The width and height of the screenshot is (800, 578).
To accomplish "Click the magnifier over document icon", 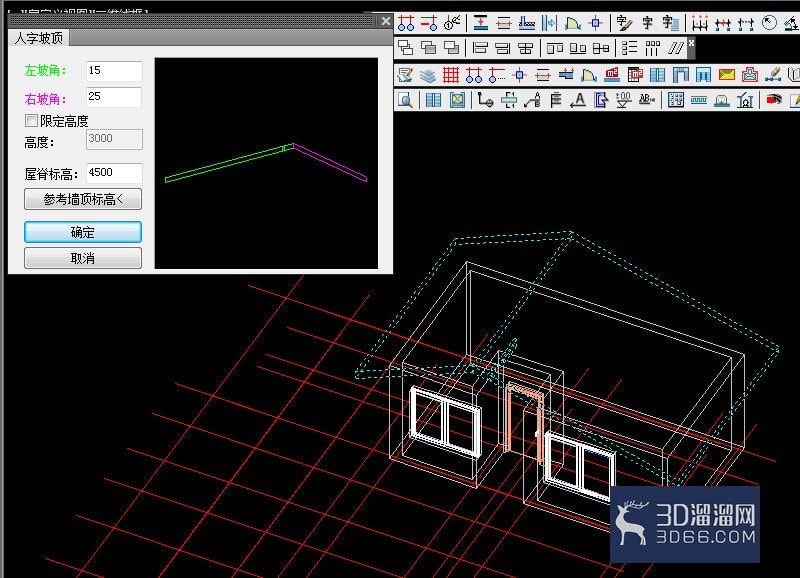I will [405, 100].
